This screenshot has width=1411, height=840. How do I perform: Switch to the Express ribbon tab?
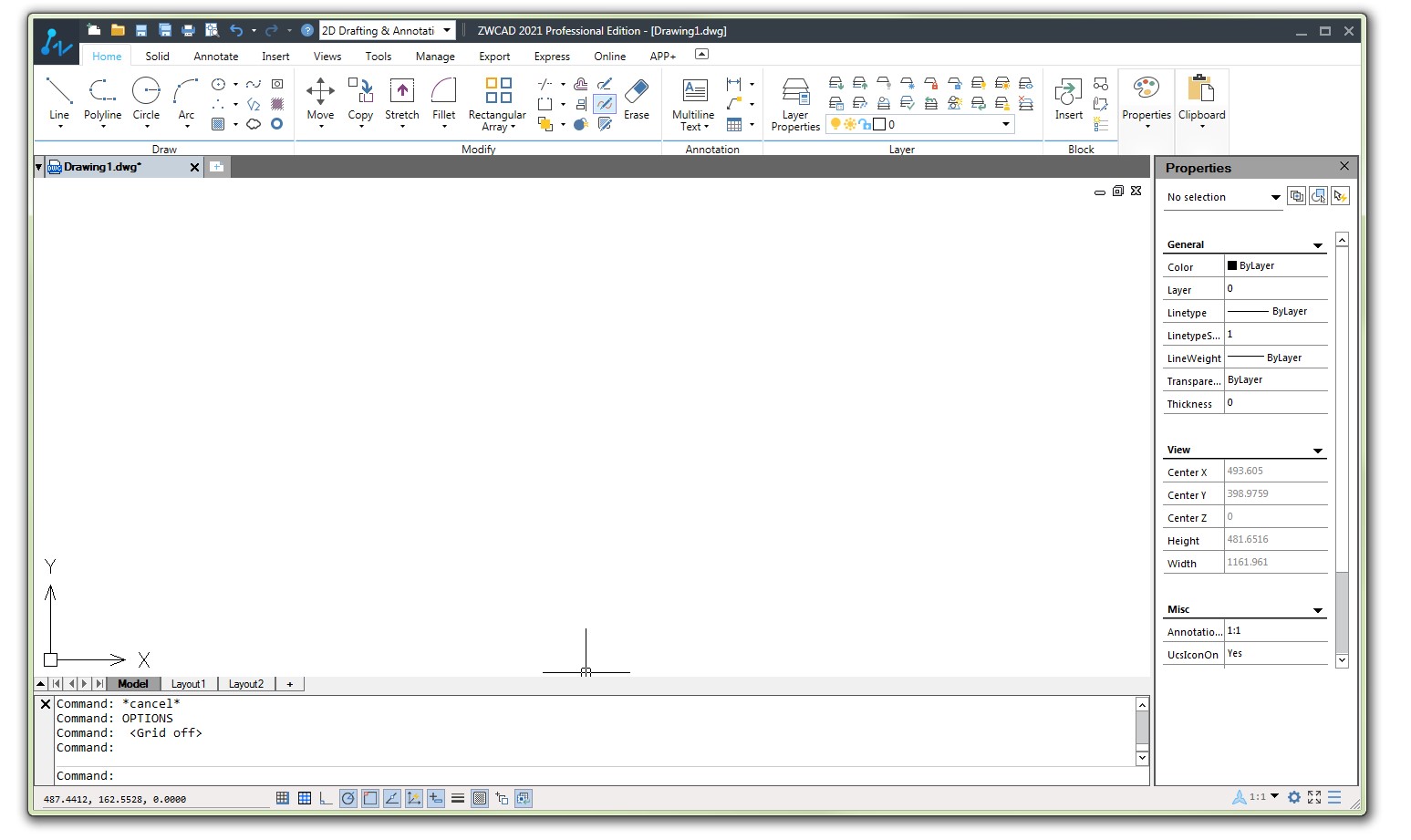pos(552,57)
